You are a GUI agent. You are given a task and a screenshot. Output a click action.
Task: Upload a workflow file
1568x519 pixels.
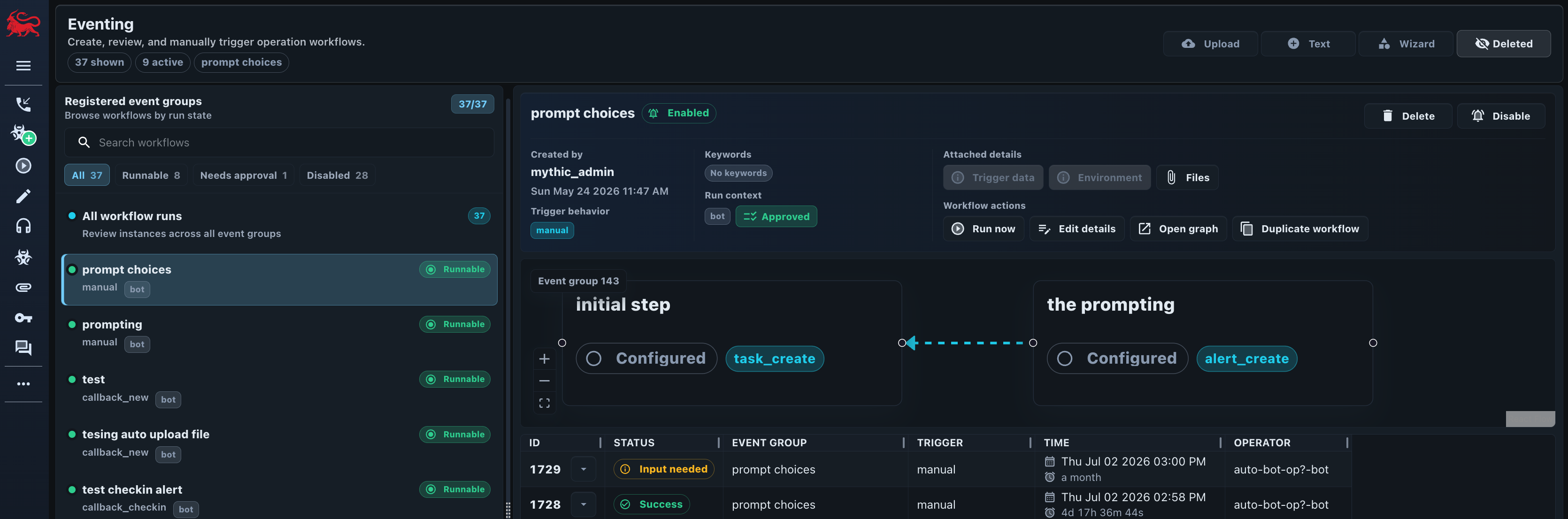click(x=1210, y=44)
